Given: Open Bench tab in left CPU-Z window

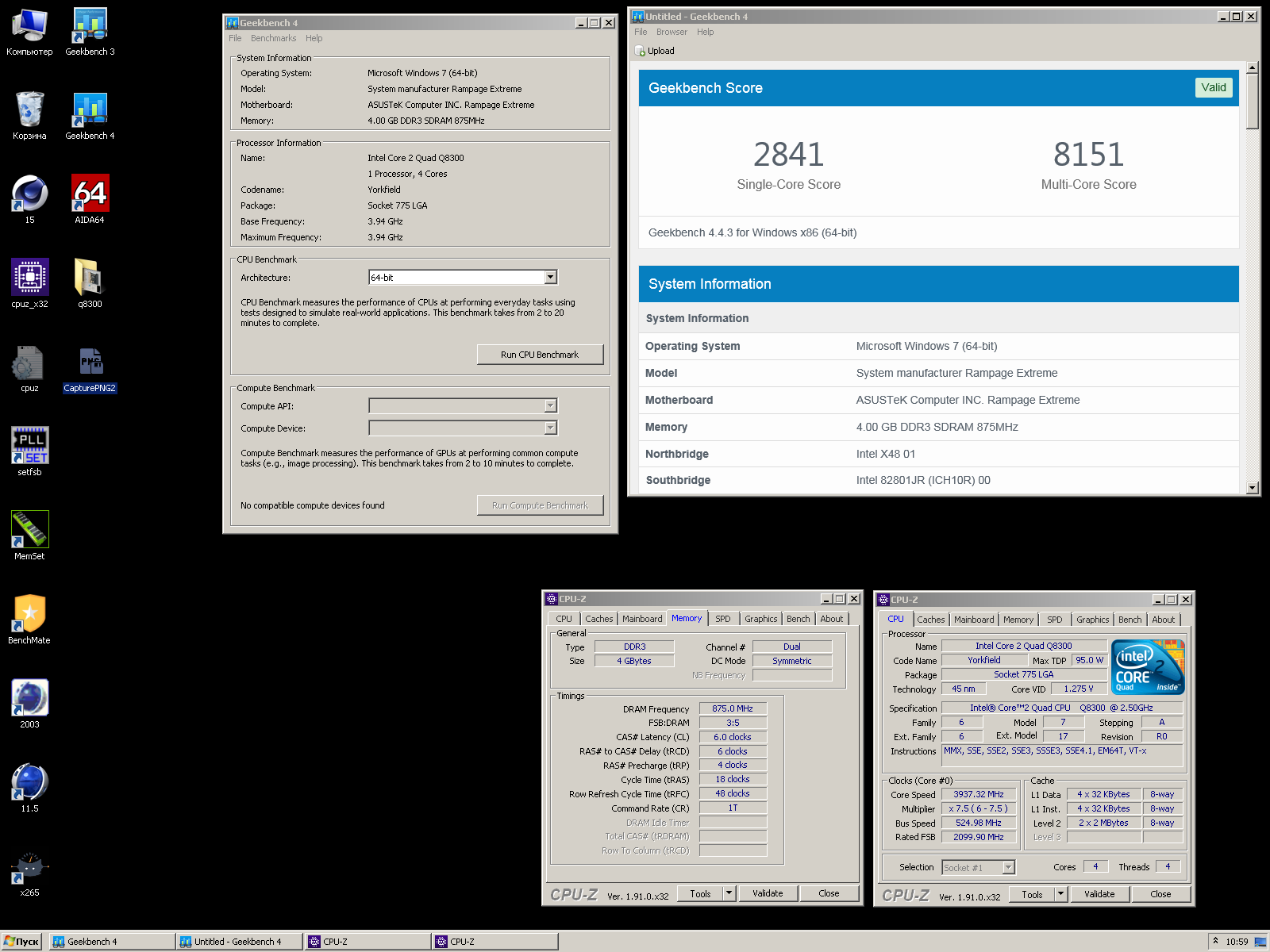Looking at the screenshot, I should [x=799, y=619].
